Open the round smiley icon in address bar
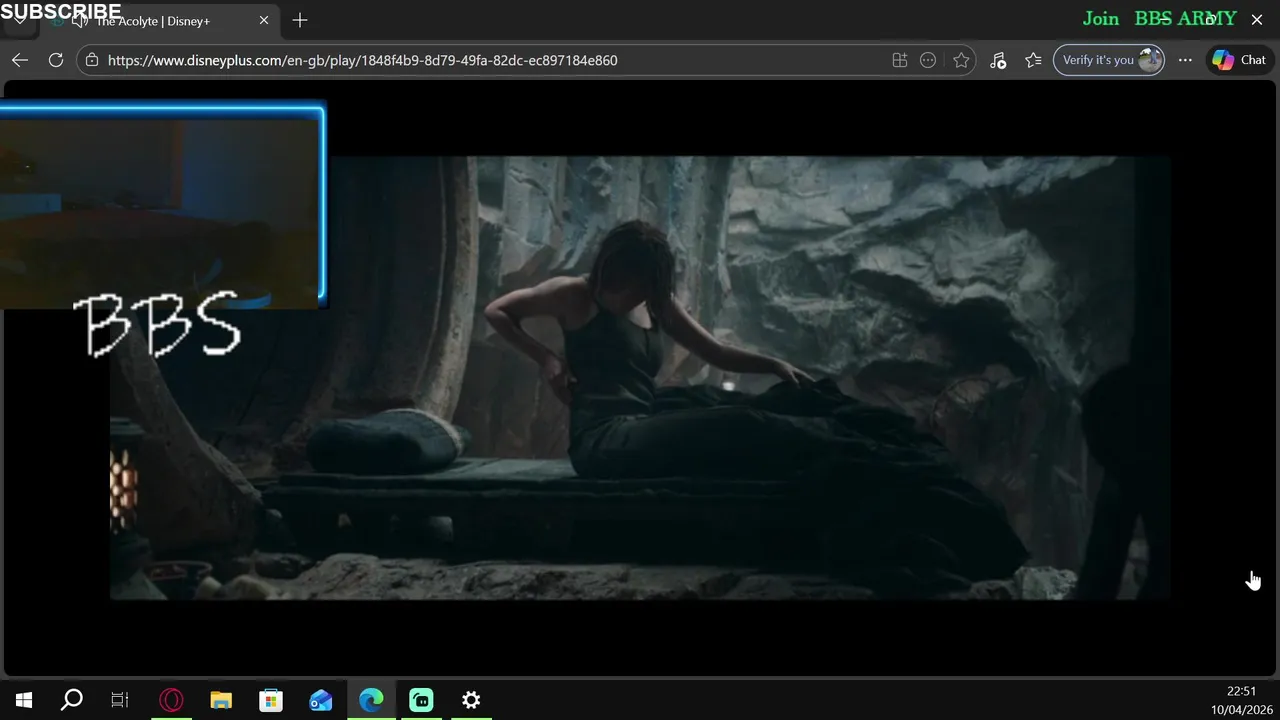Screen dimensions: 1280x720 (928, 60)
